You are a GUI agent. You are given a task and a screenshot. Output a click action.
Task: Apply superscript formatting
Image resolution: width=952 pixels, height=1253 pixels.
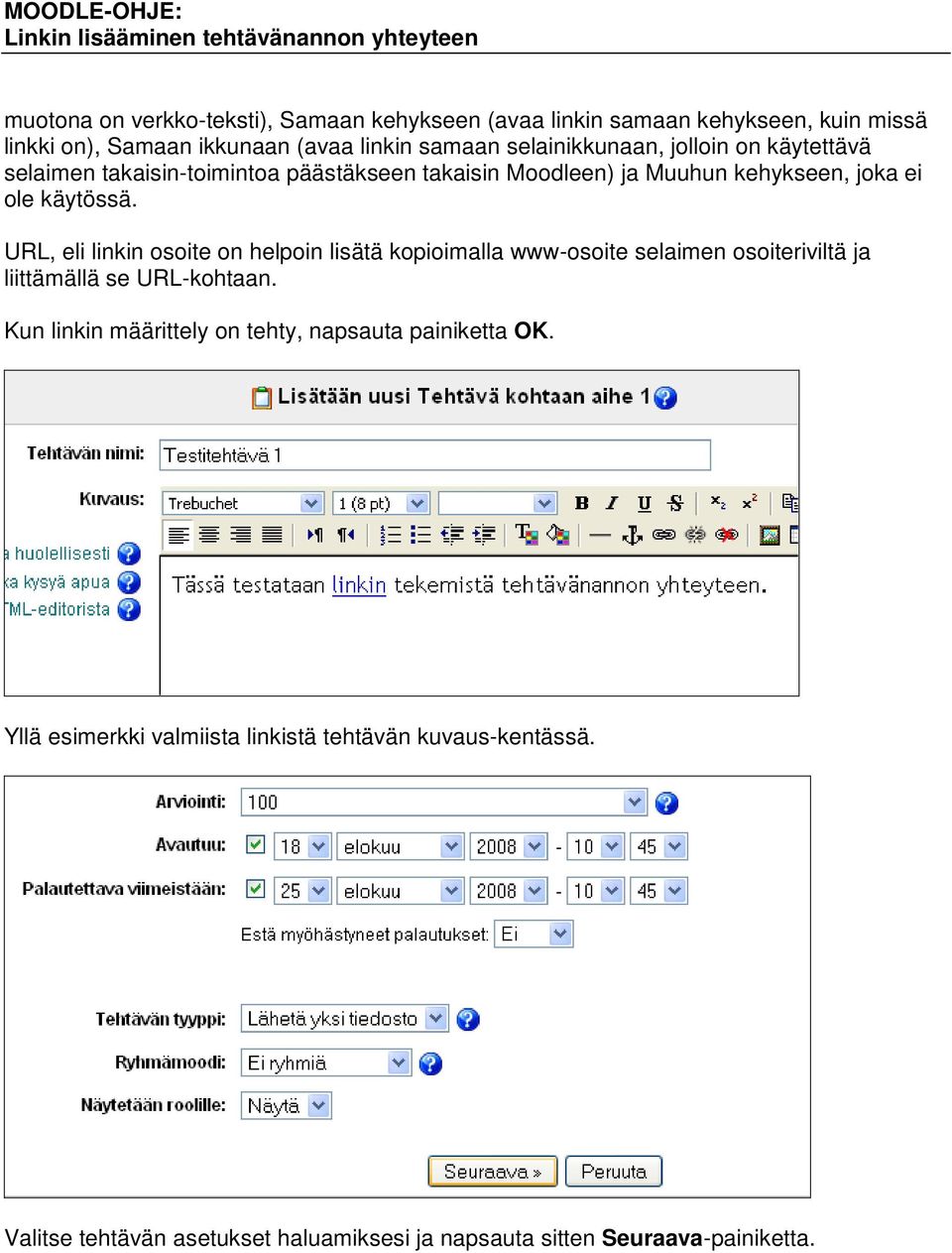click(x=750, y=503)
